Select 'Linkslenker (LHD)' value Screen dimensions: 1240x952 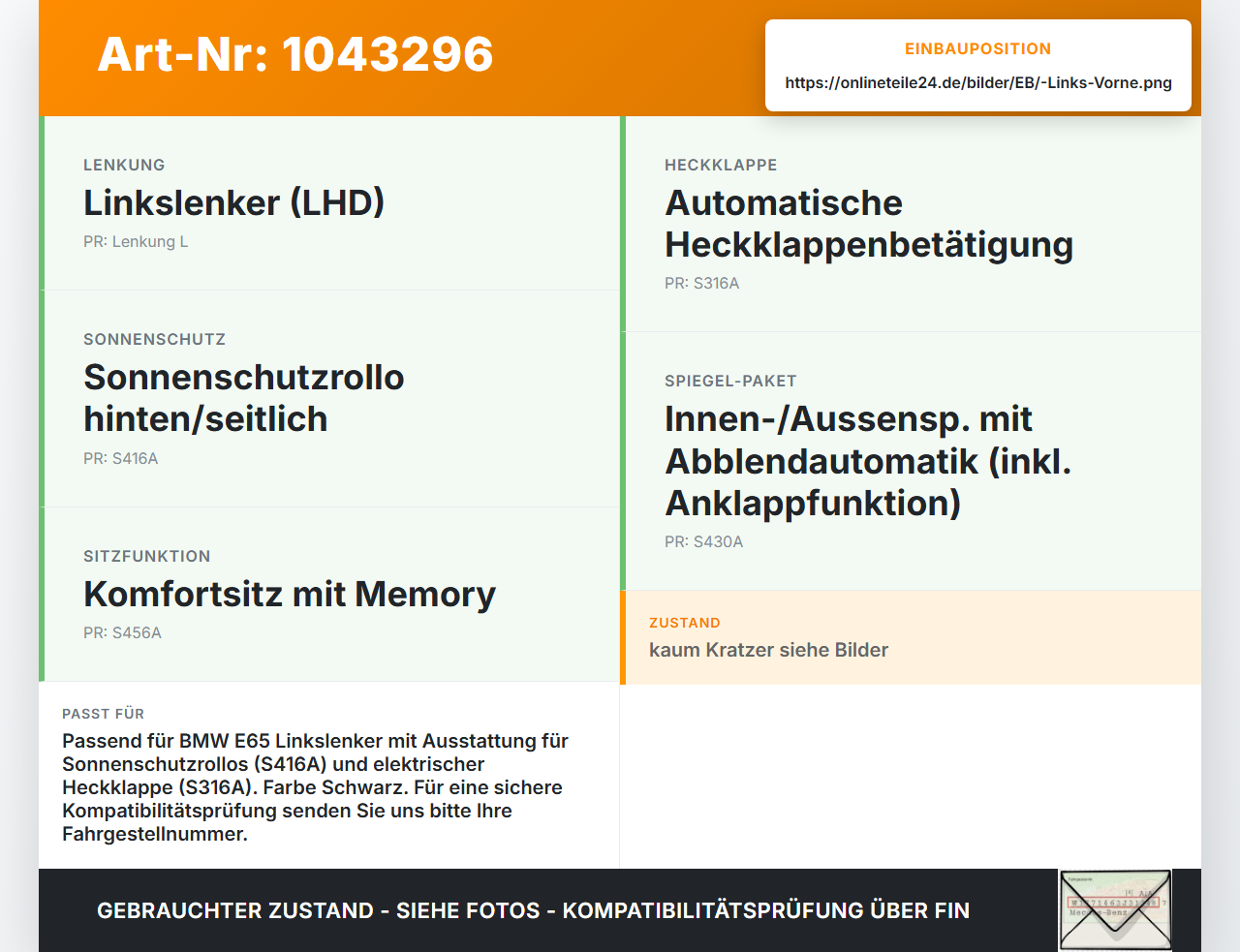point(234,203)
